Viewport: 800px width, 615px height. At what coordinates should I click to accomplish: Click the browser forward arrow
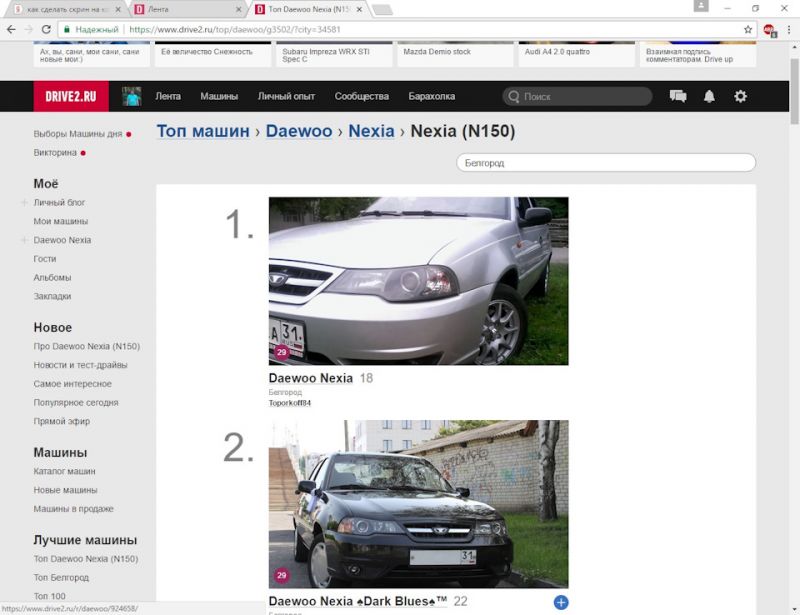(x=29, y=30)
